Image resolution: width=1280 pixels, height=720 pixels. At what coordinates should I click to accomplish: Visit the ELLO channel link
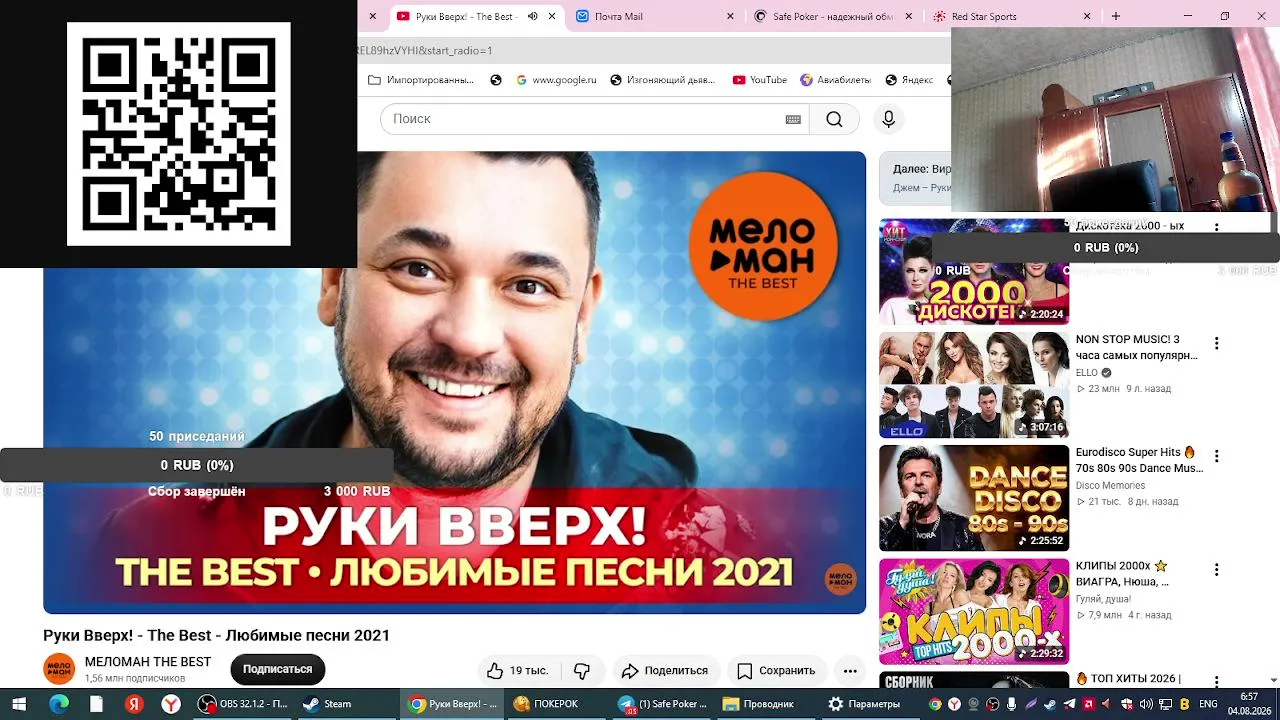pyautogui.click(x=1087, y=373)
